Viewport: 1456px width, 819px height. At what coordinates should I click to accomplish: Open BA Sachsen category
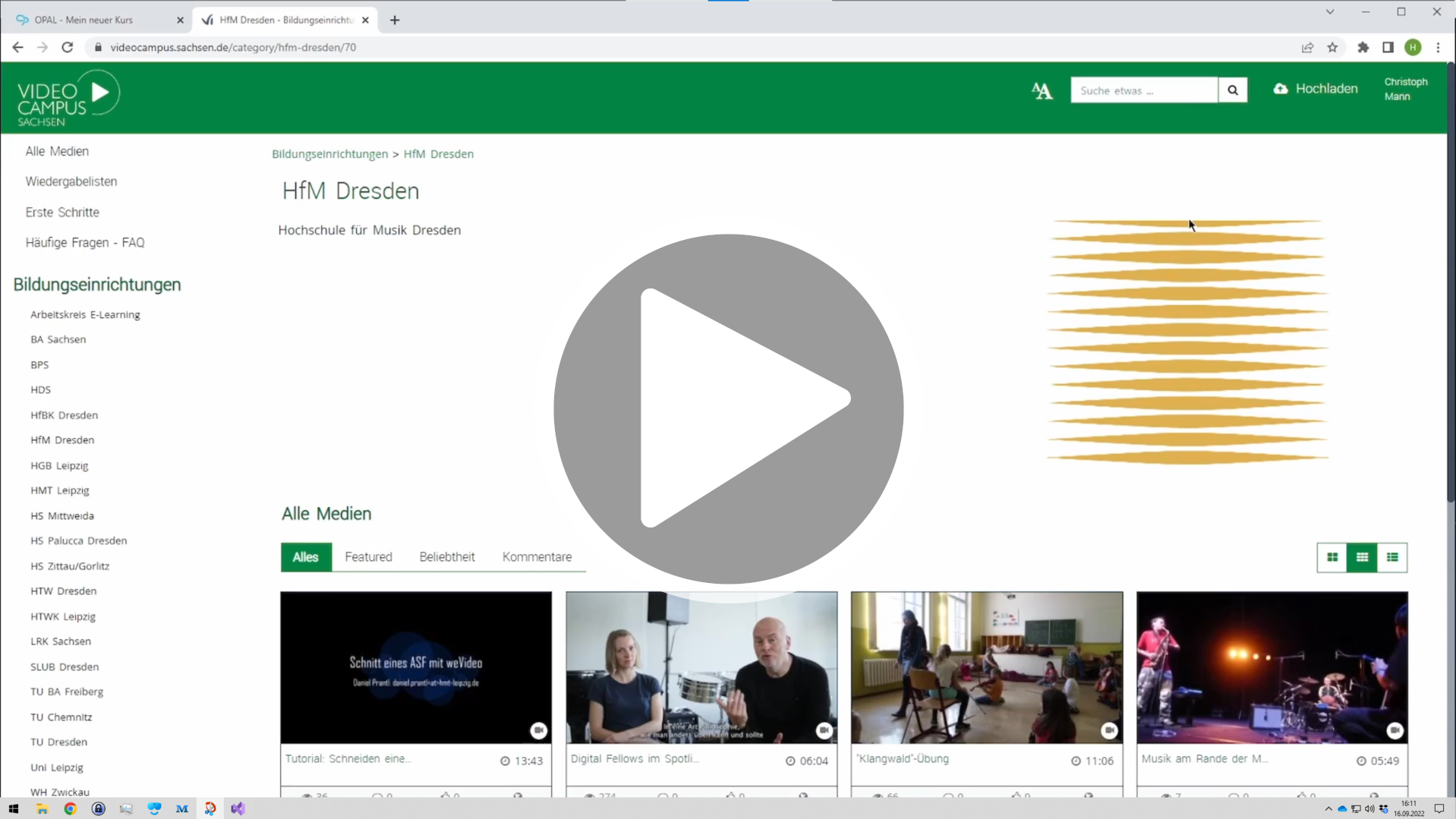[58, 339]
